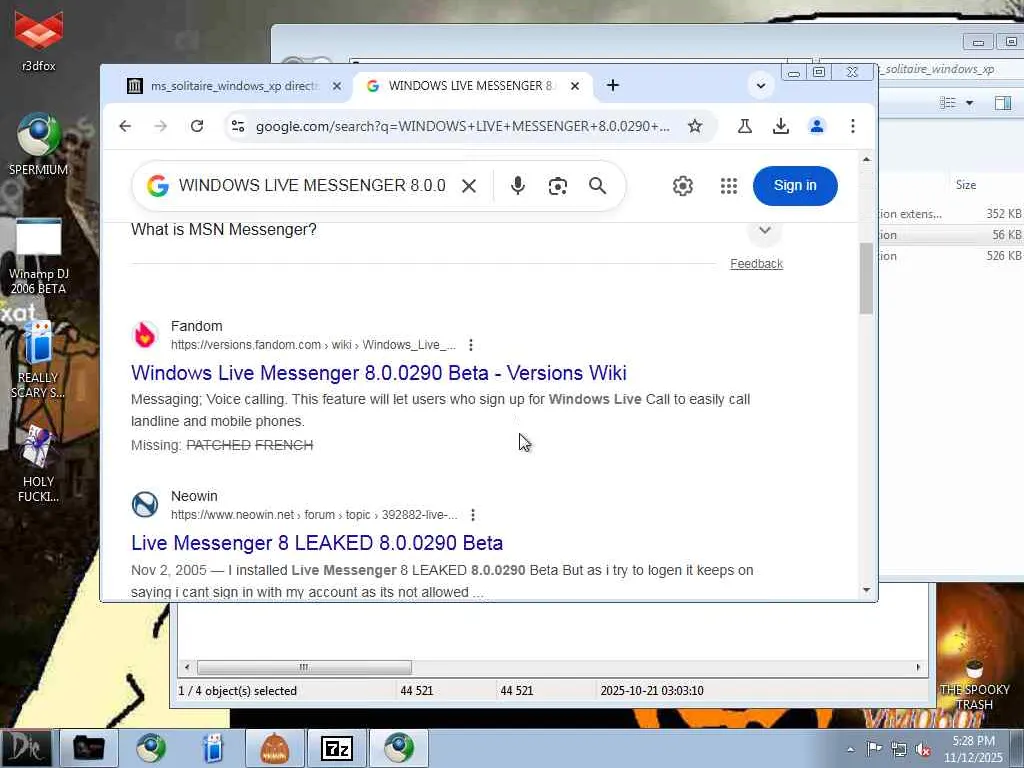This screenshot has width=1024, height=768.
Task: Submit search with magnifying glass icon
Action: pos(597,186)
